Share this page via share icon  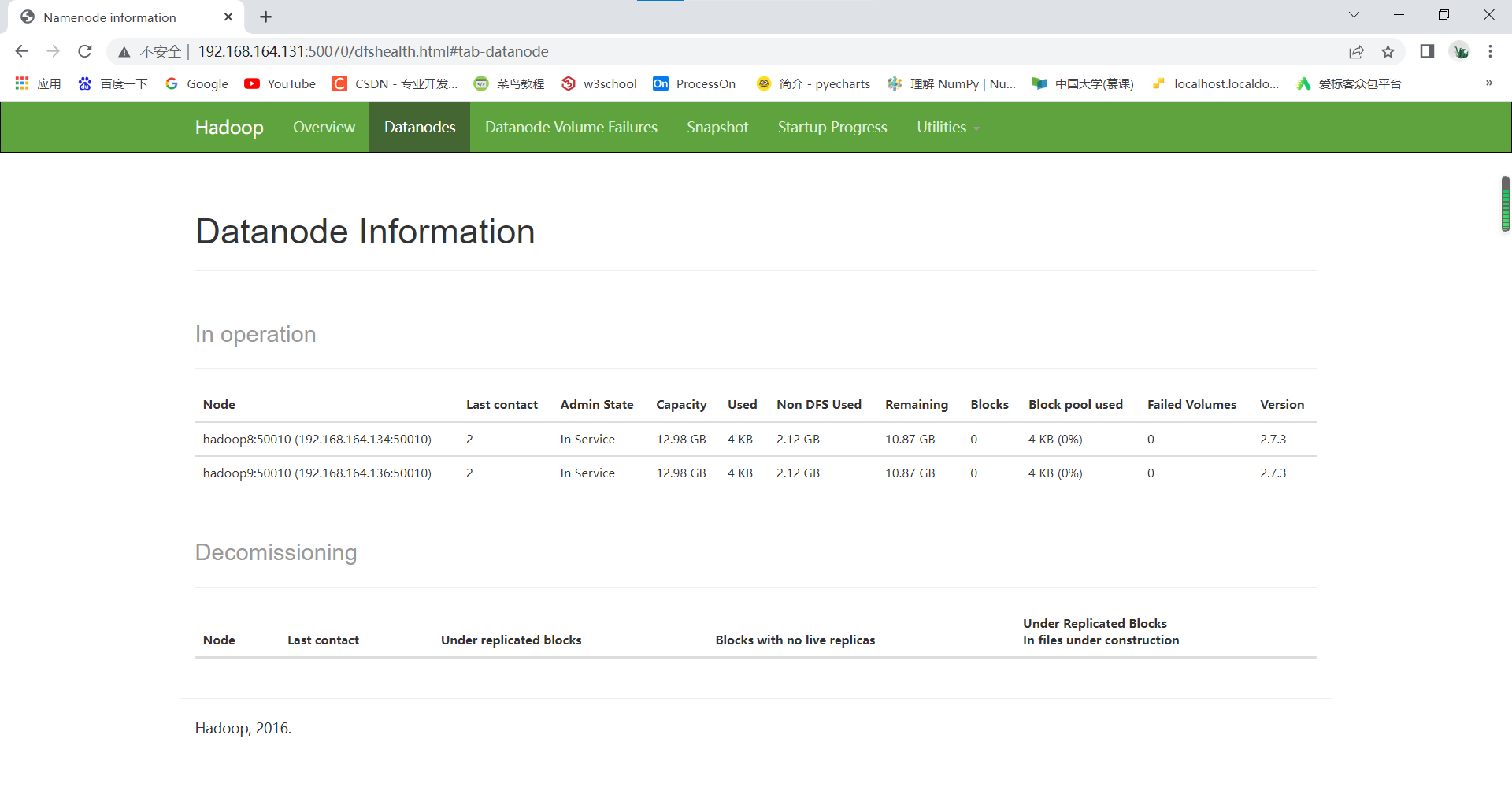tap(1356, 52)
